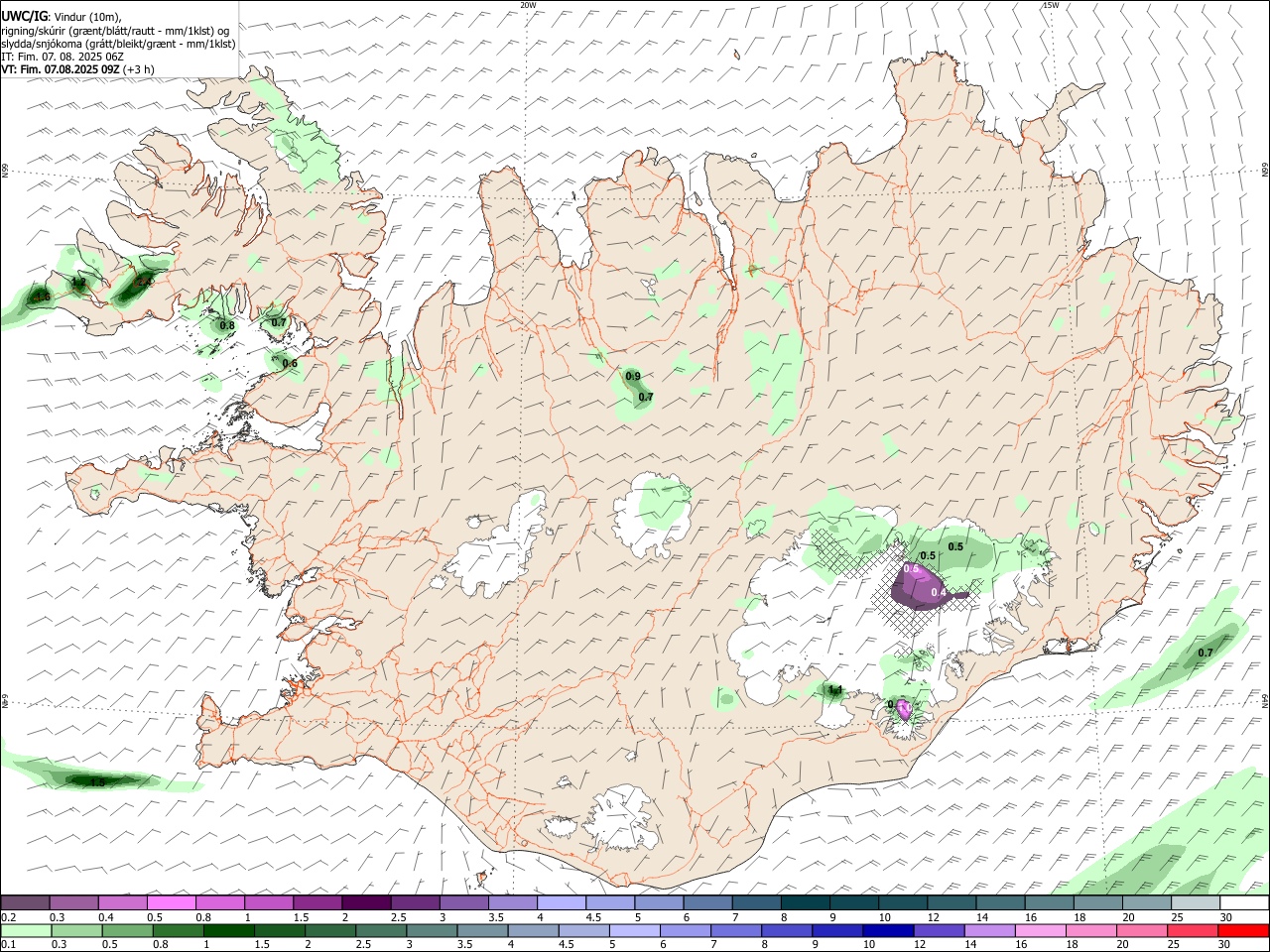
Task: Click the 0.8 rain value in the Westfjords
Action: tap(227, 325)
